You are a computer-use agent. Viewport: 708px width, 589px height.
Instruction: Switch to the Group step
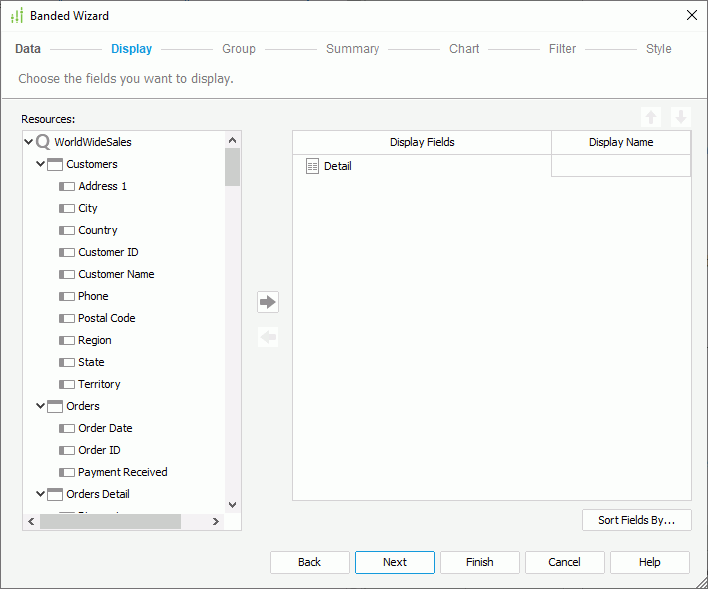pos(239,49)
